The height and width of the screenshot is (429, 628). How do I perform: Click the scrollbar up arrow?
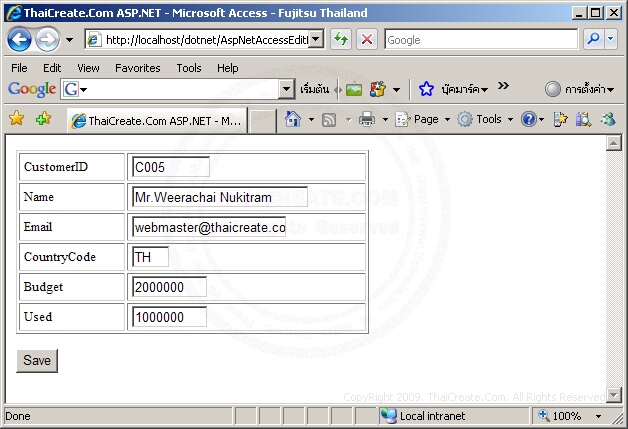pos(614,143)
